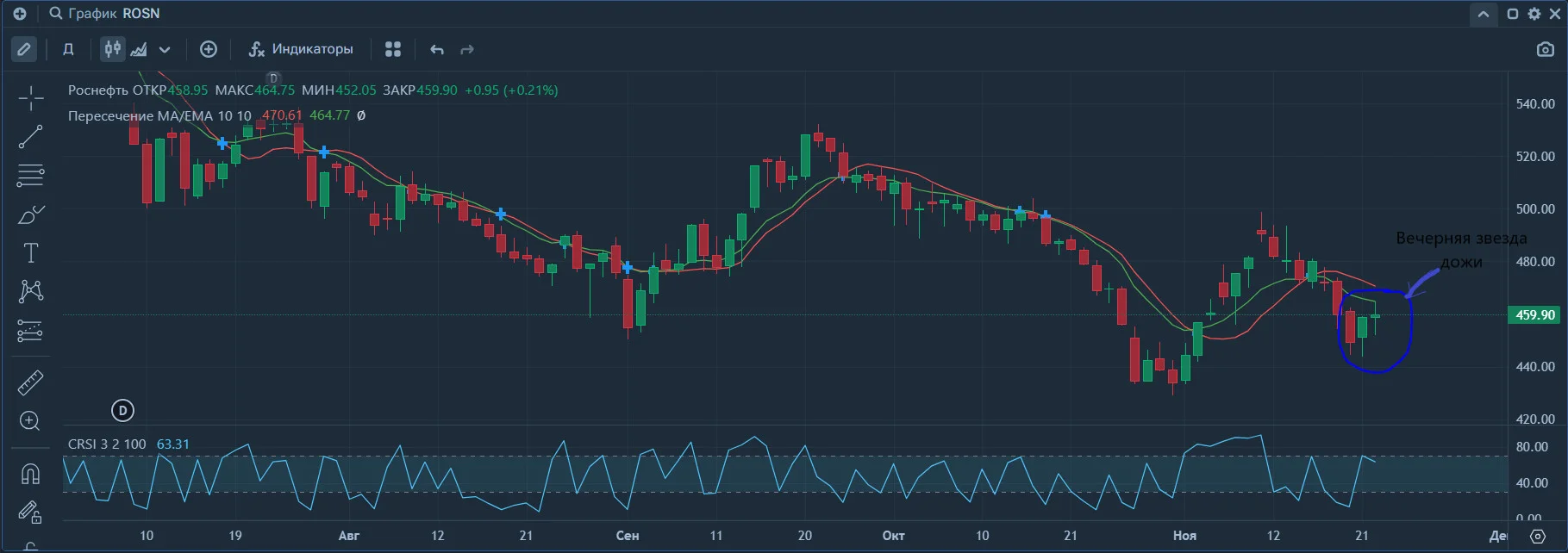
Task: Click the График ROSN title
Action: click(114, 14)
